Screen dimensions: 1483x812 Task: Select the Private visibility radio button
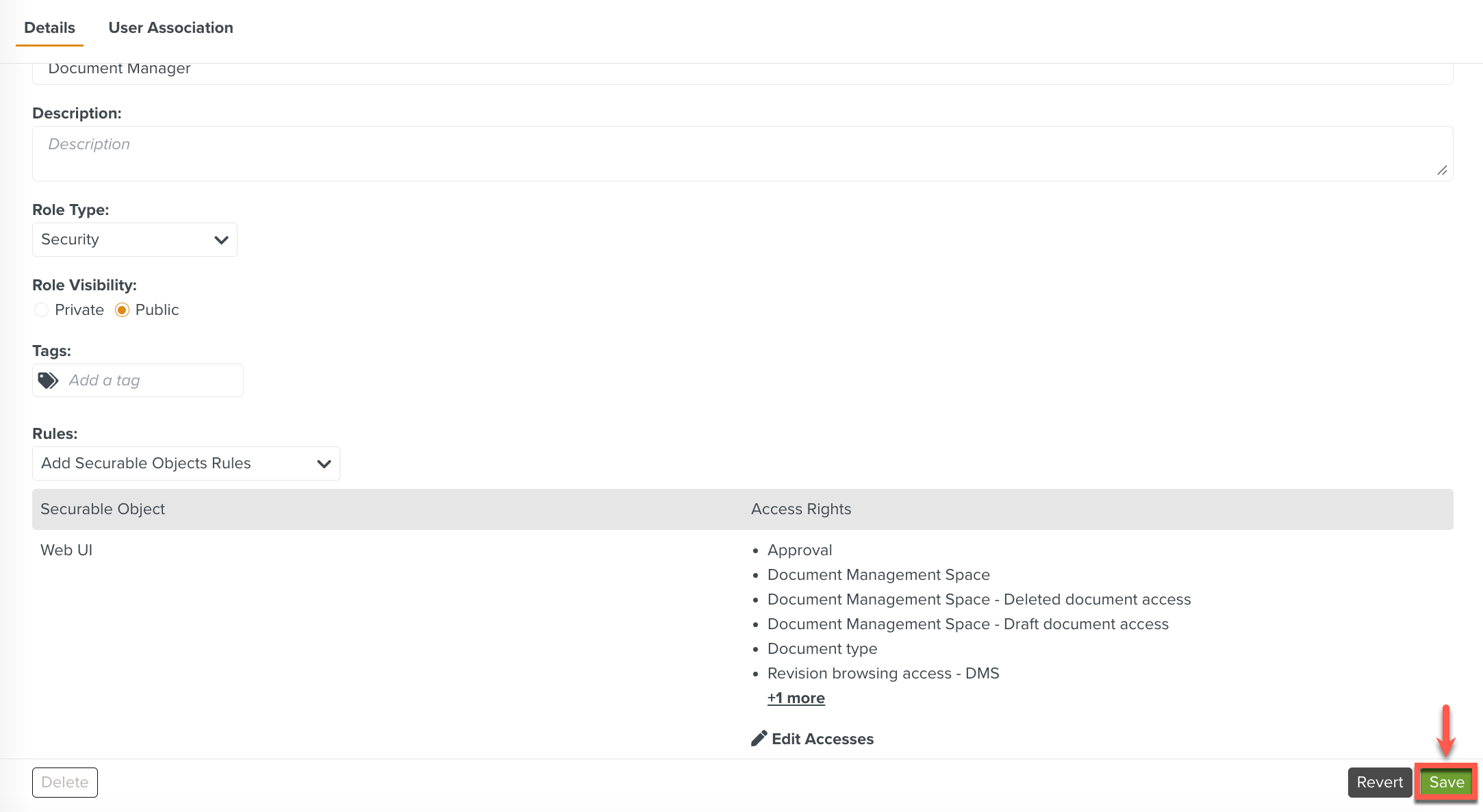pyautogui.click(x=42, y=310)
